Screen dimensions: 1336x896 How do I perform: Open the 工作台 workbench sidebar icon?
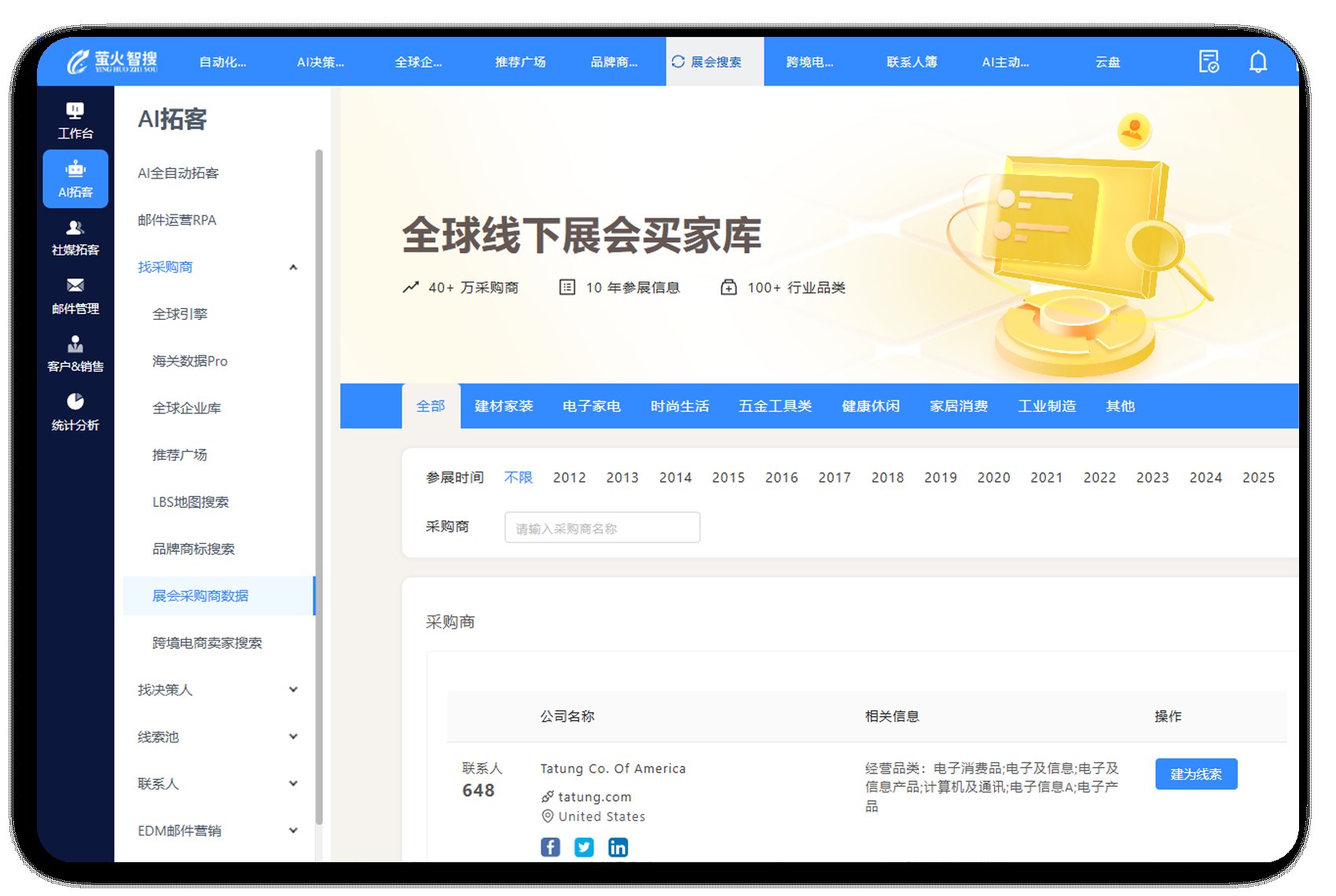point(75,120)
